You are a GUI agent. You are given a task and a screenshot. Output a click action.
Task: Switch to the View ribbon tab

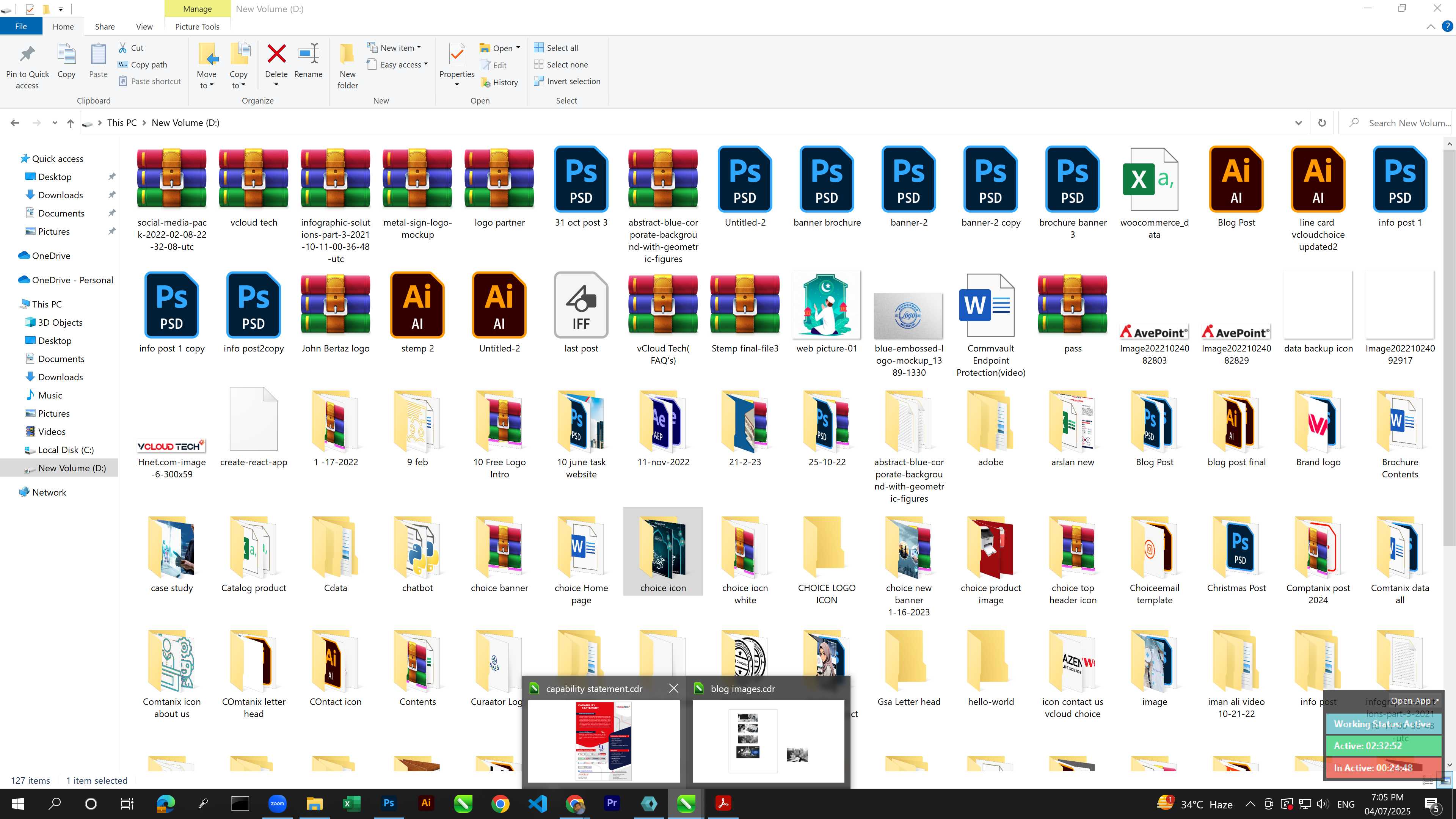point(144,27)
